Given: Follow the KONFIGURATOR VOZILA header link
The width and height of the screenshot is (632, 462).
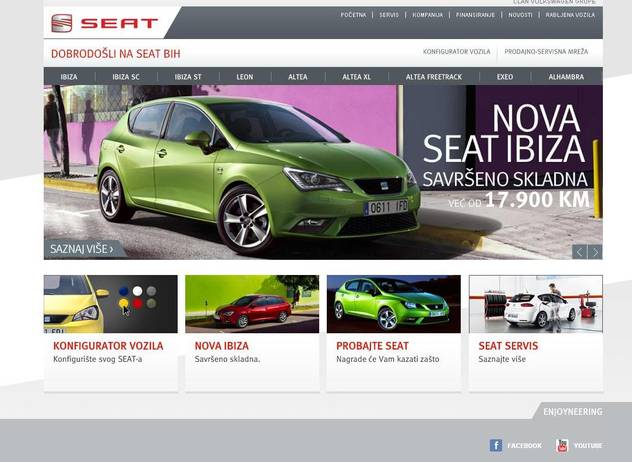Looking at the screenshot, I should tap(457, 52).
